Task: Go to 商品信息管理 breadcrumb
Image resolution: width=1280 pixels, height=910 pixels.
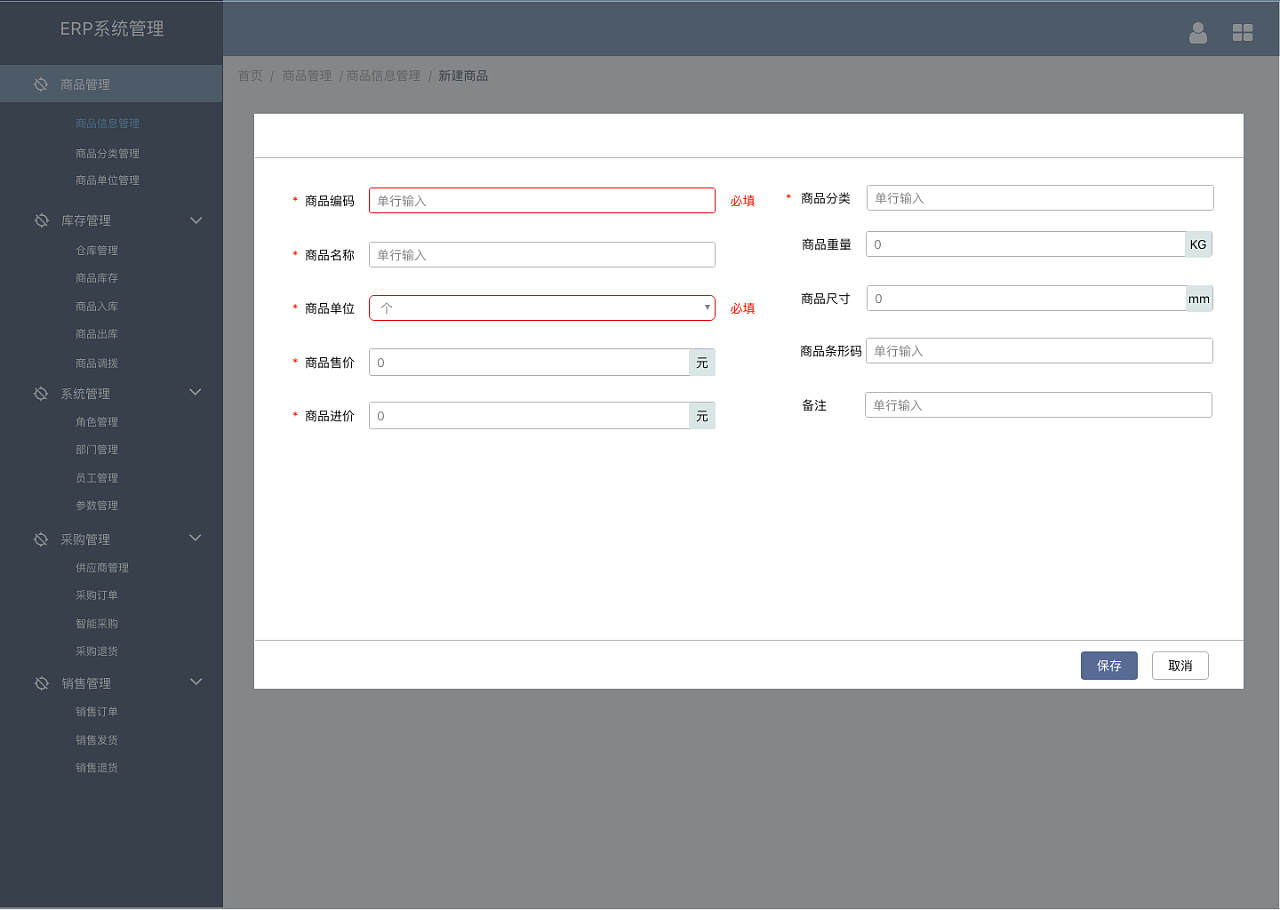Action: [384, 76]
